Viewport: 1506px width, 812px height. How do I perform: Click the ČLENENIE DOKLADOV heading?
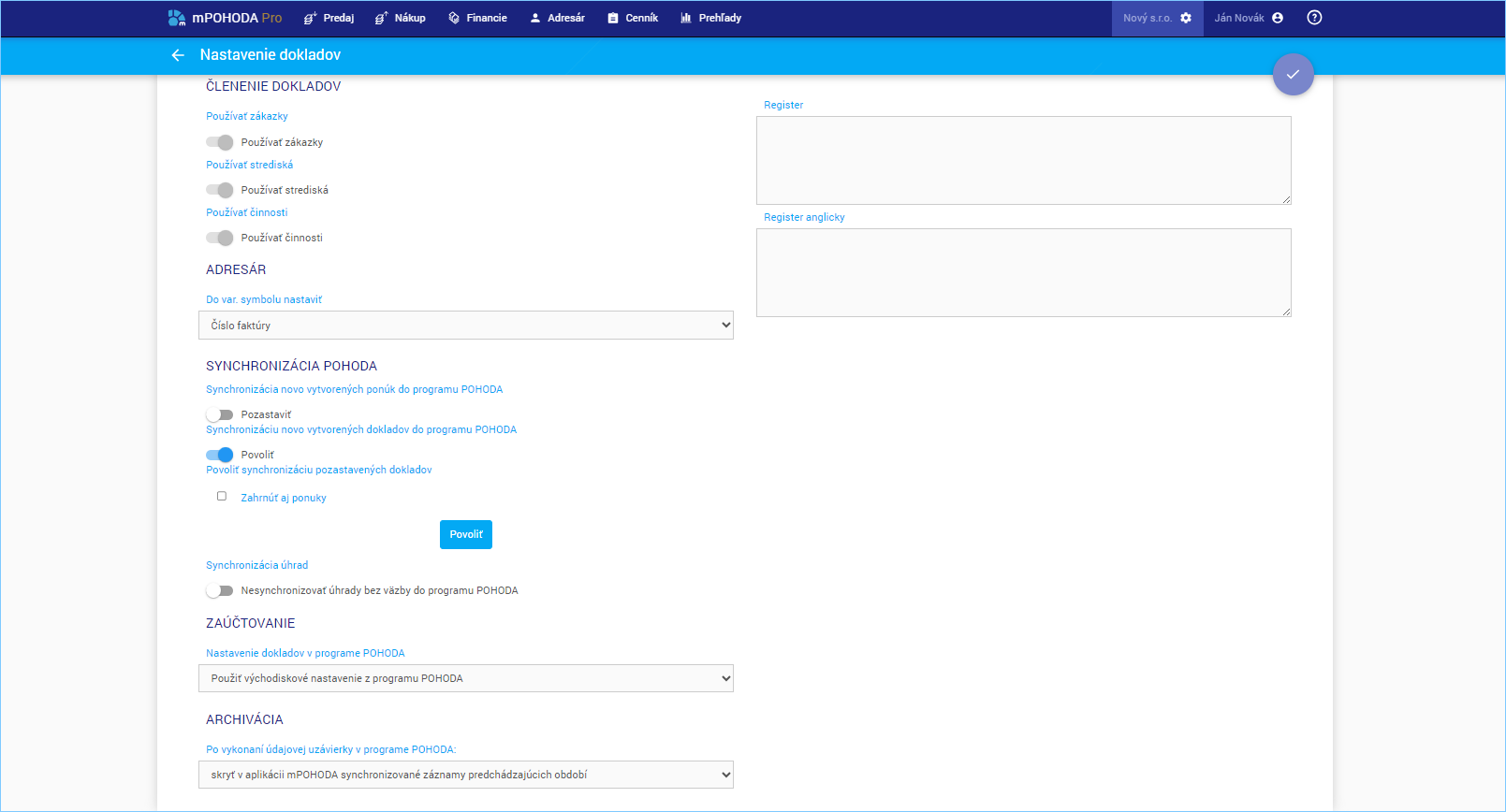pos(273,86)
